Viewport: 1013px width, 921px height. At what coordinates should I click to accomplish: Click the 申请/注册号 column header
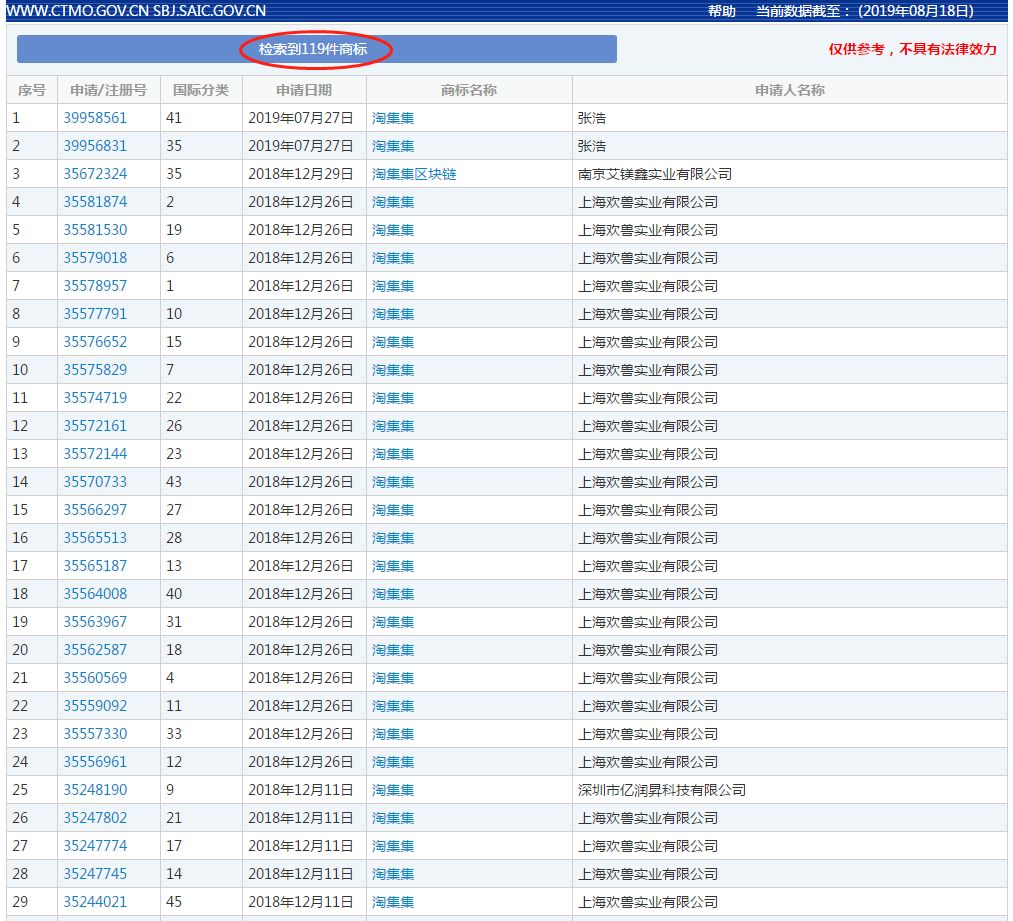[109, 90]
